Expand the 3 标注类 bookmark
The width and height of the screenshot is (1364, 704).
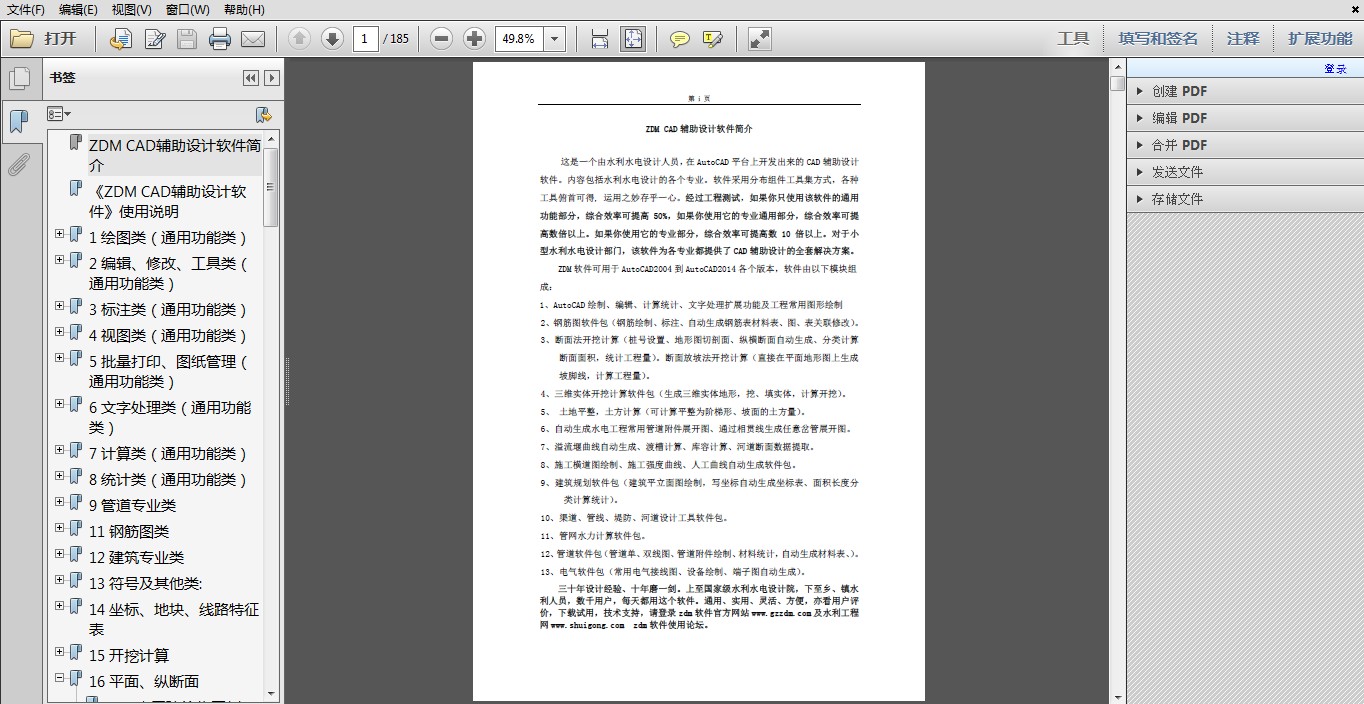tap(60, 305)
